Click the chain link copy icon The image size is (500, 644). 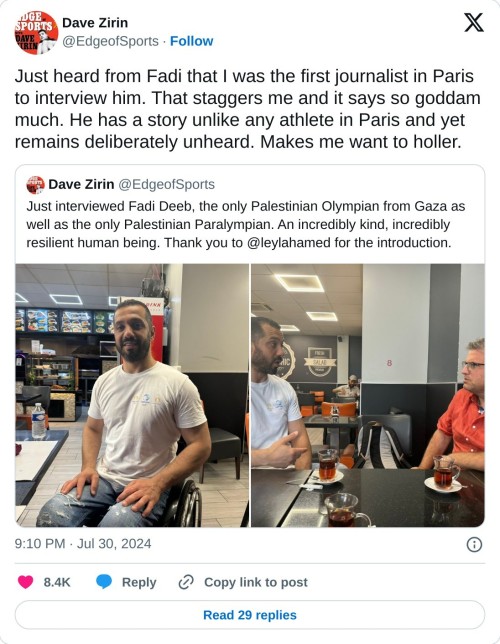(x=186, y=582)
